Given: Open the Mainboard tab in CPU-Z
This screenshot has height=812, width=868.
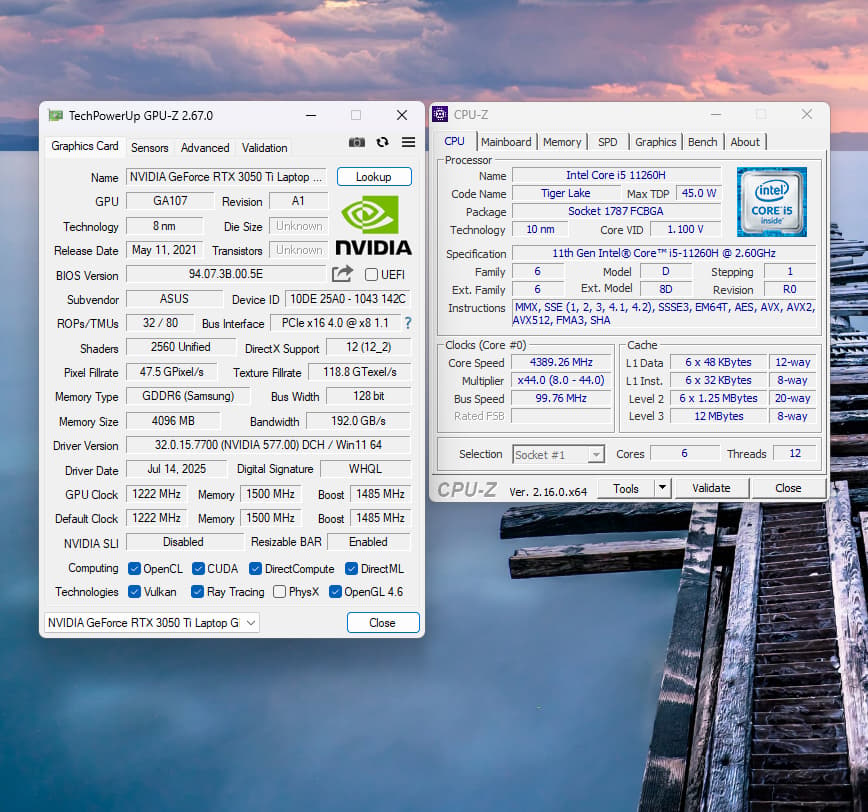Looking at the screenshot, I should 506,142.
